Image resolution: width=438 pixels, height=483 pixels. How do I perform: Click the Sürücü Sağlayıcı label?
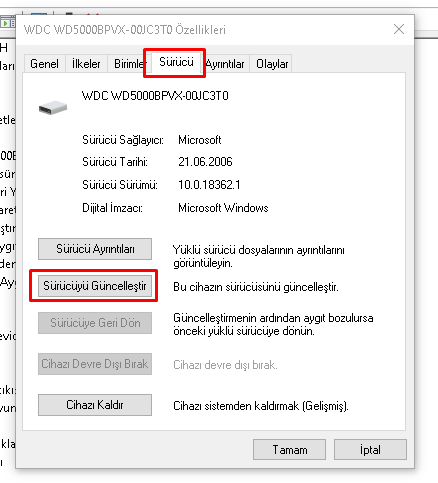click(123, 140)
